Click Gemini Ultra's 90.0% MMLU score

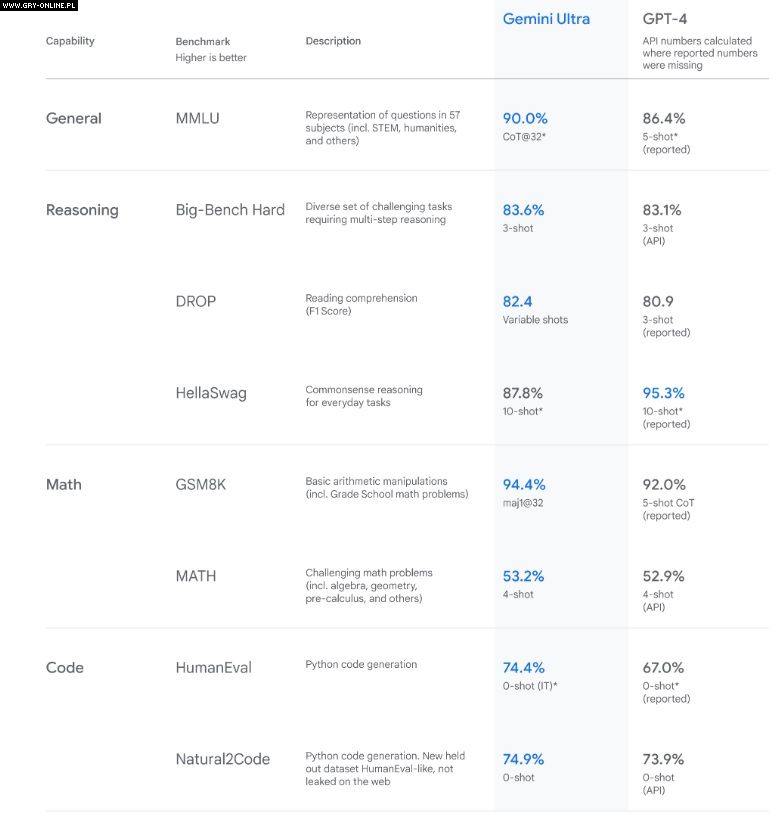click(x=524, y=118)
